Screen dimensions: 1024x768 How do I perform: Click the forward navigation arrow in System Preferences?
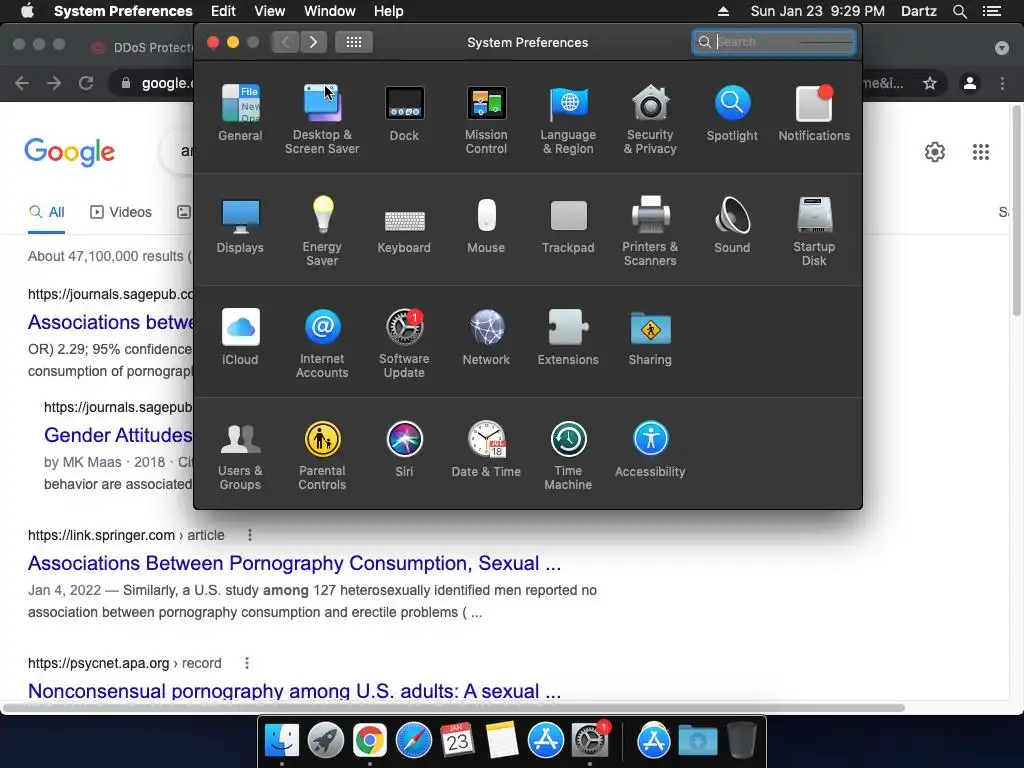click(313, 42)
